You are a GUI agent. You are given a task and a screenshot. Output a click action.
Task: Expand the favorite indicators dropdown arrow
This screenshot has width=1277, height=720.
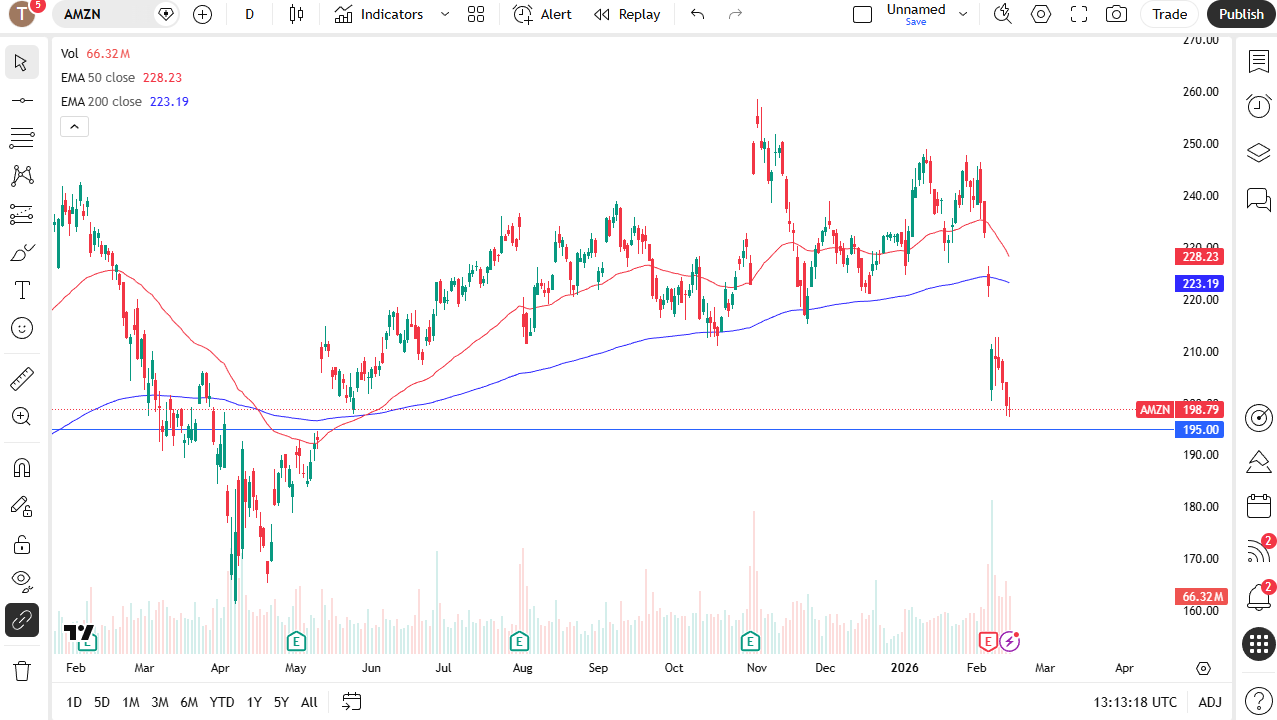pyautogui.click(x=445, y=14)
